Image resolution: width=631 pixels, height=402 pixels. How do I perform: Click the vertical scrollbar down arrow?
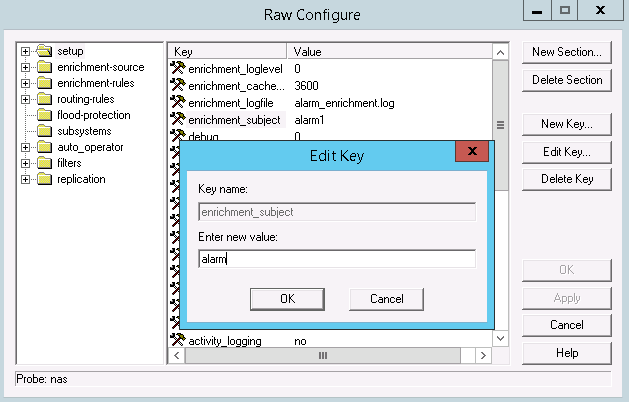tap(500, 338)
